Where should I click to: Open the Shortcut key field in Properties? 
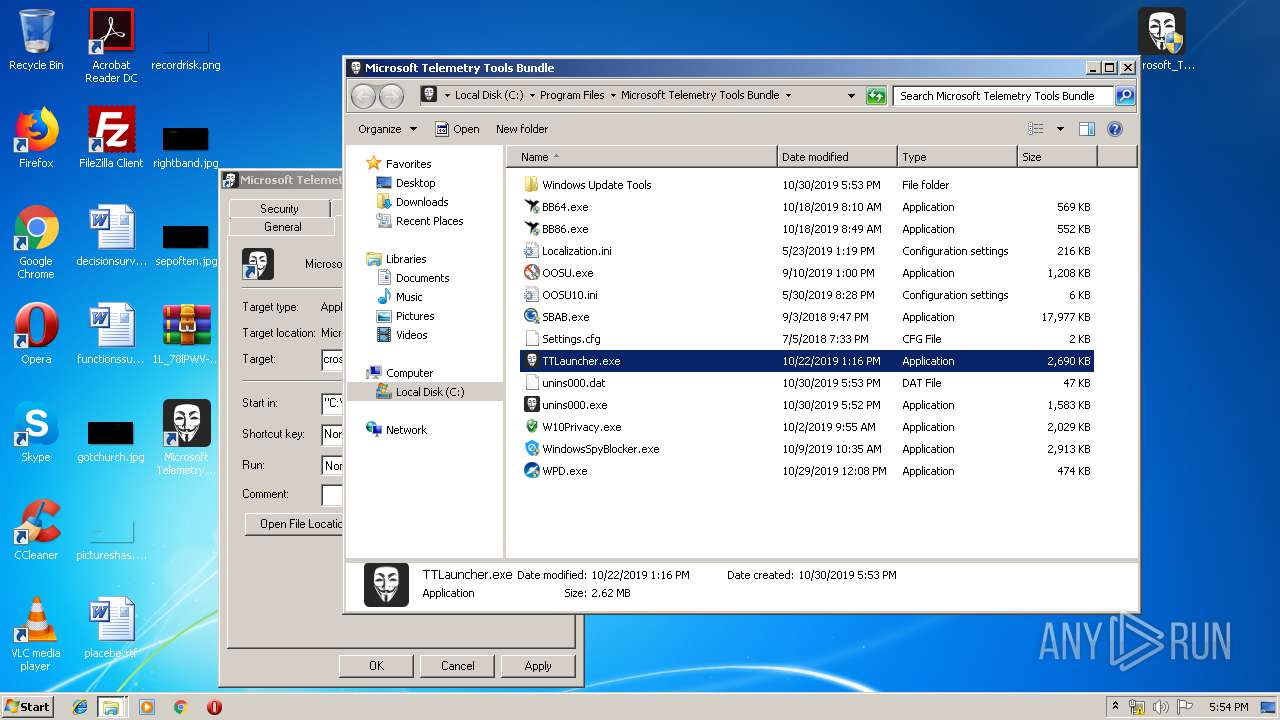click(332, 434)
